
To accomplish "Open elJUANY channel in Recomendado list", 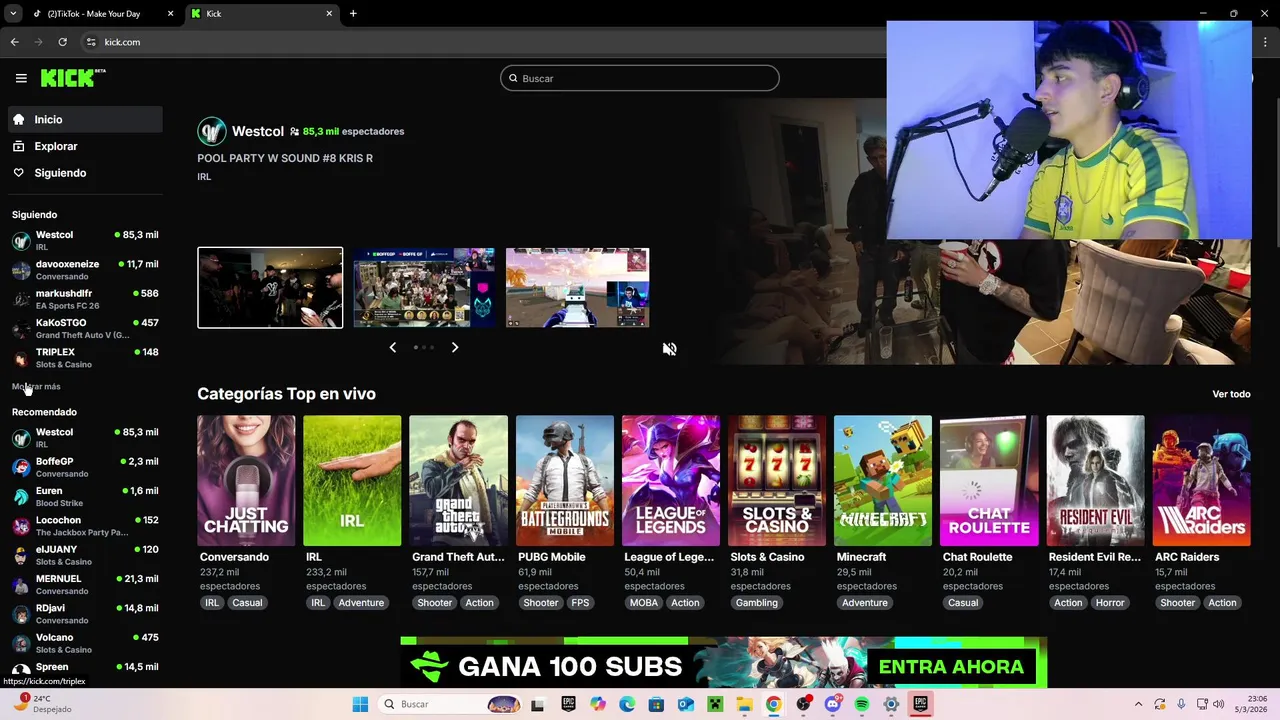I will point(85,555).
